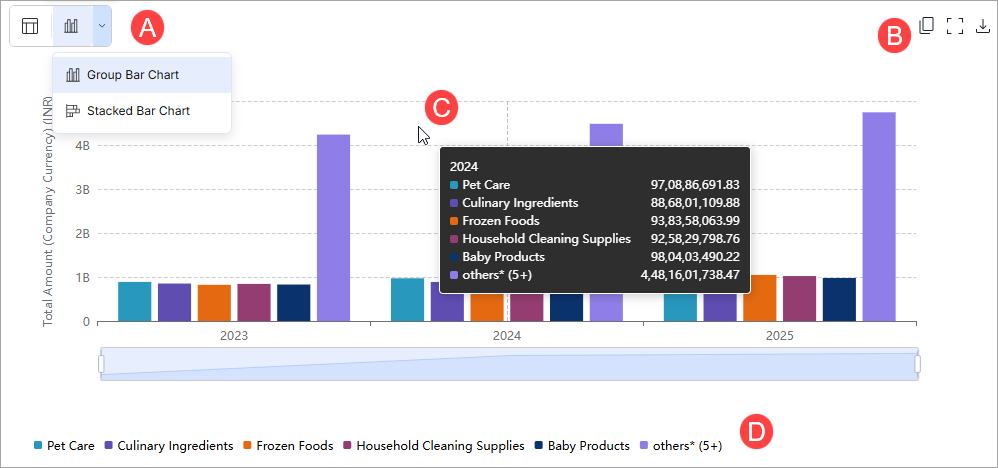
Task: Select the Pet Care bar for 2023
Action: point(135,302)
